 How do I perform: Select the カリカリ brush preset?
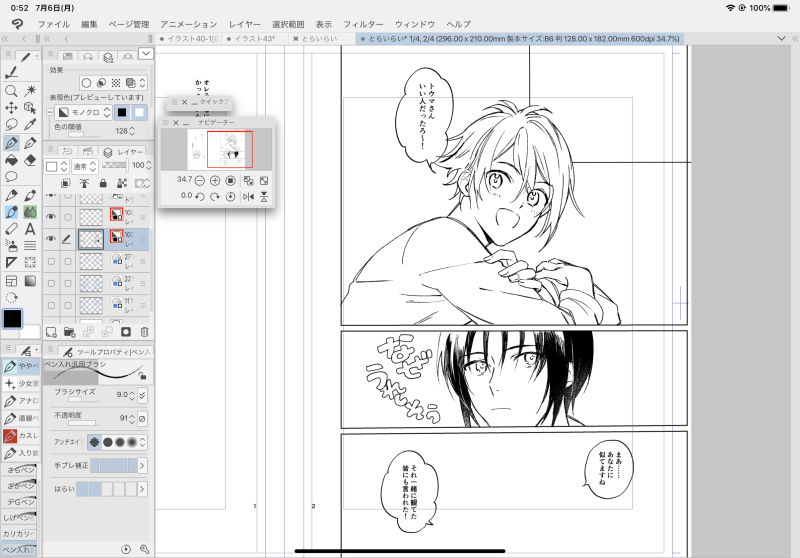coord(19,534)
